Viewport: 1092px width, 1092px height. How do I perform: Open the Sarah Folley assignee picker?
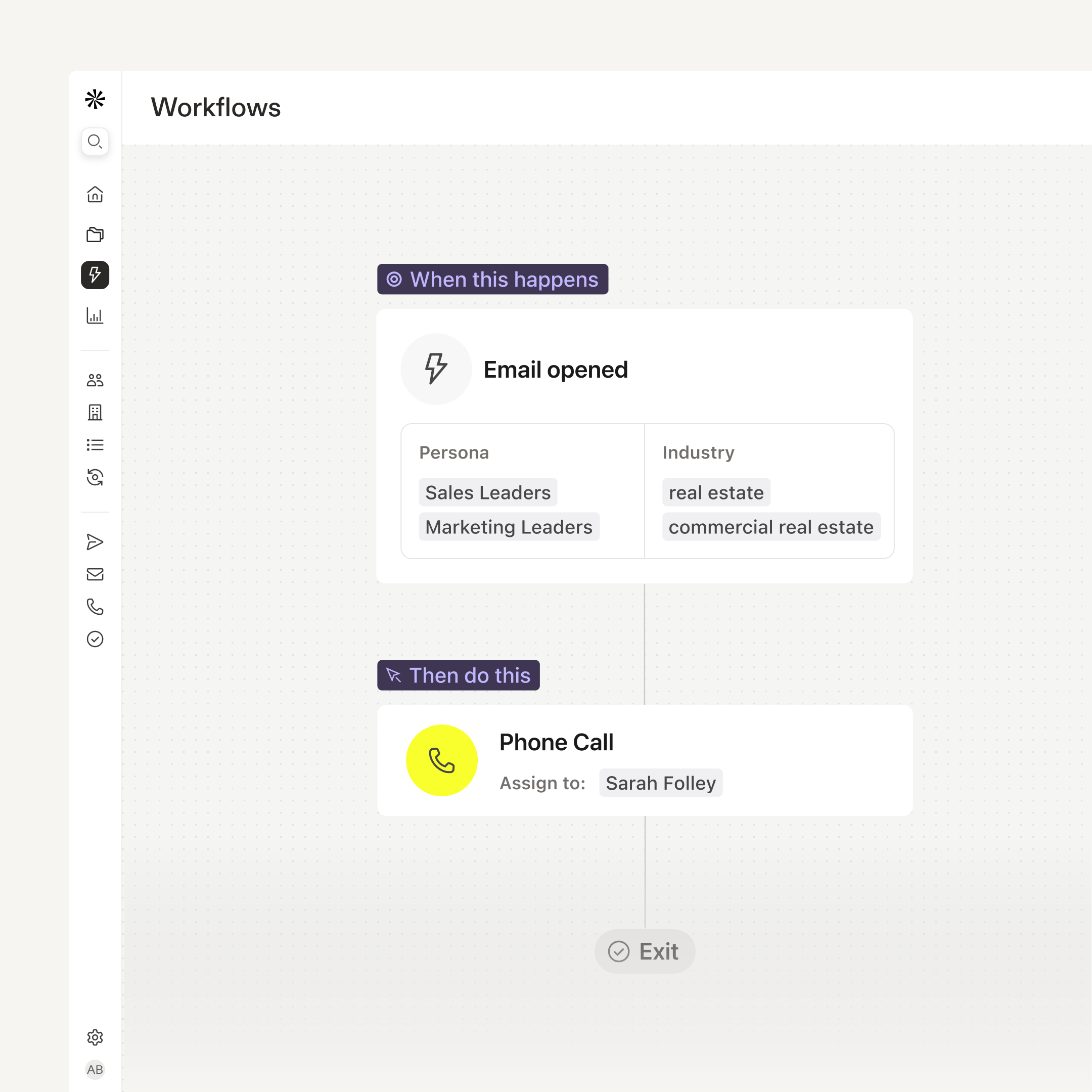pos(661,783)
